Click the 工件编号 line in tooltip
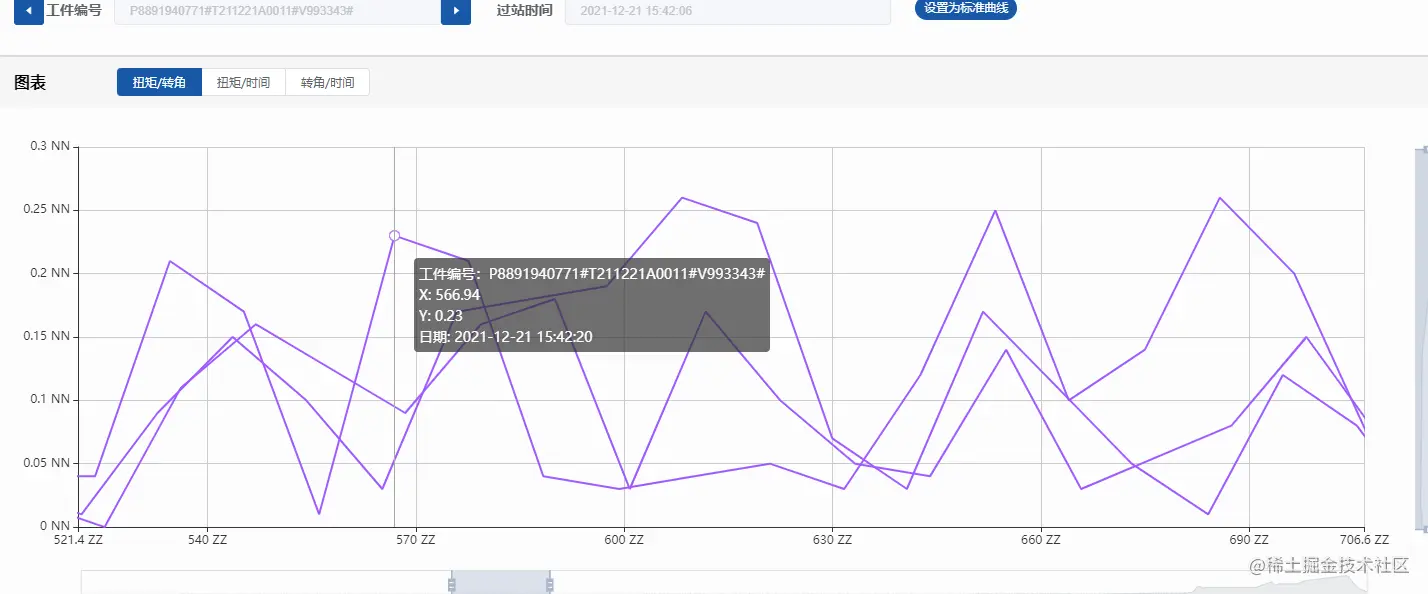 coord(592,273)
